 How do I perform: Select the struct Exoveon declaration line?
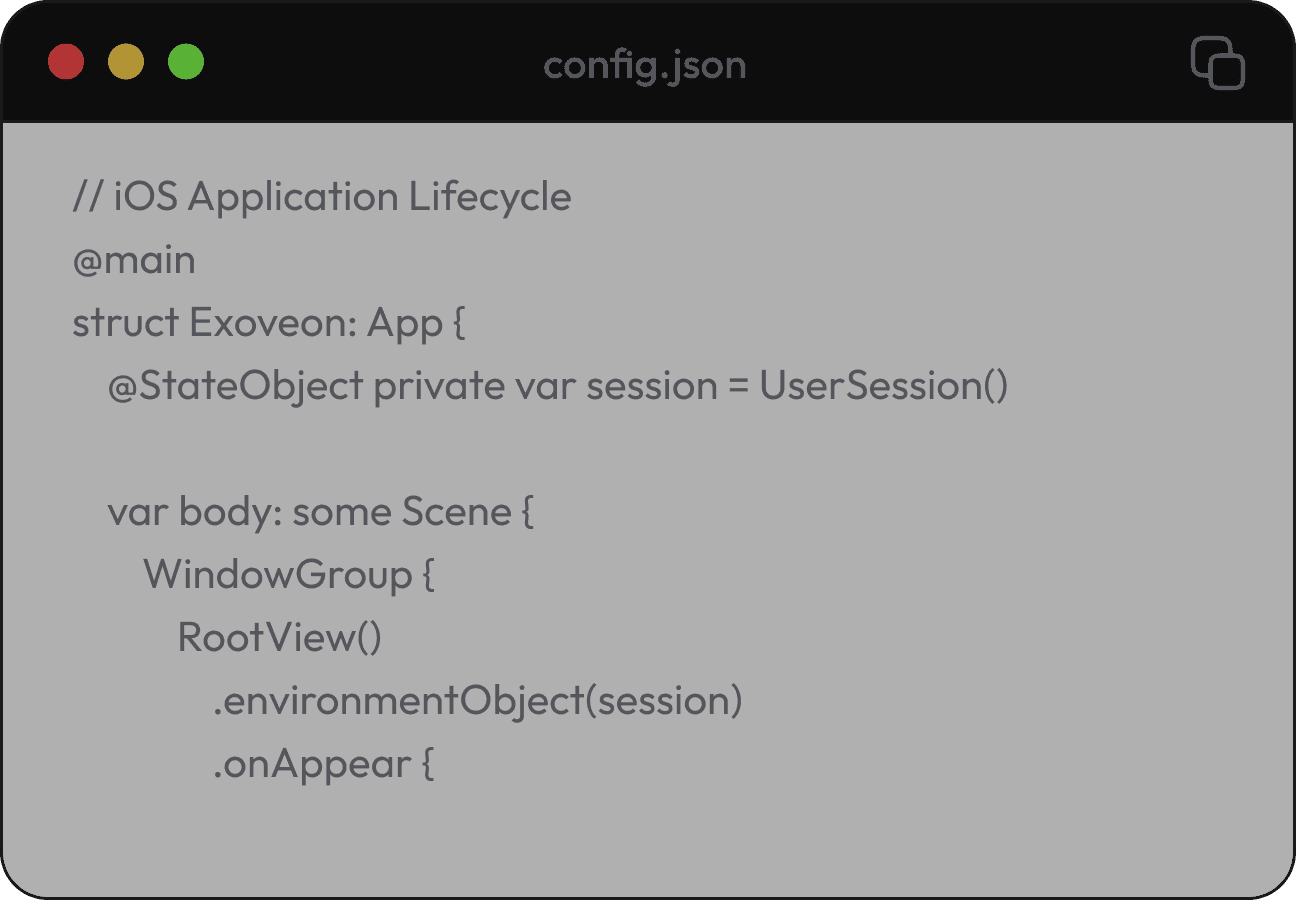tap(268, 322)
